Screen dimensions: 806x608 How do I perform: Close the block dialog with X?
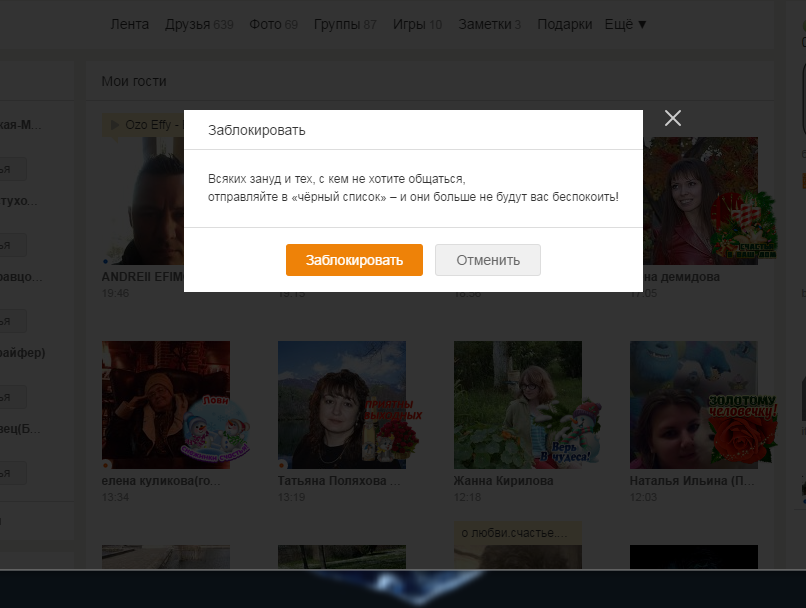pos(672,118)
